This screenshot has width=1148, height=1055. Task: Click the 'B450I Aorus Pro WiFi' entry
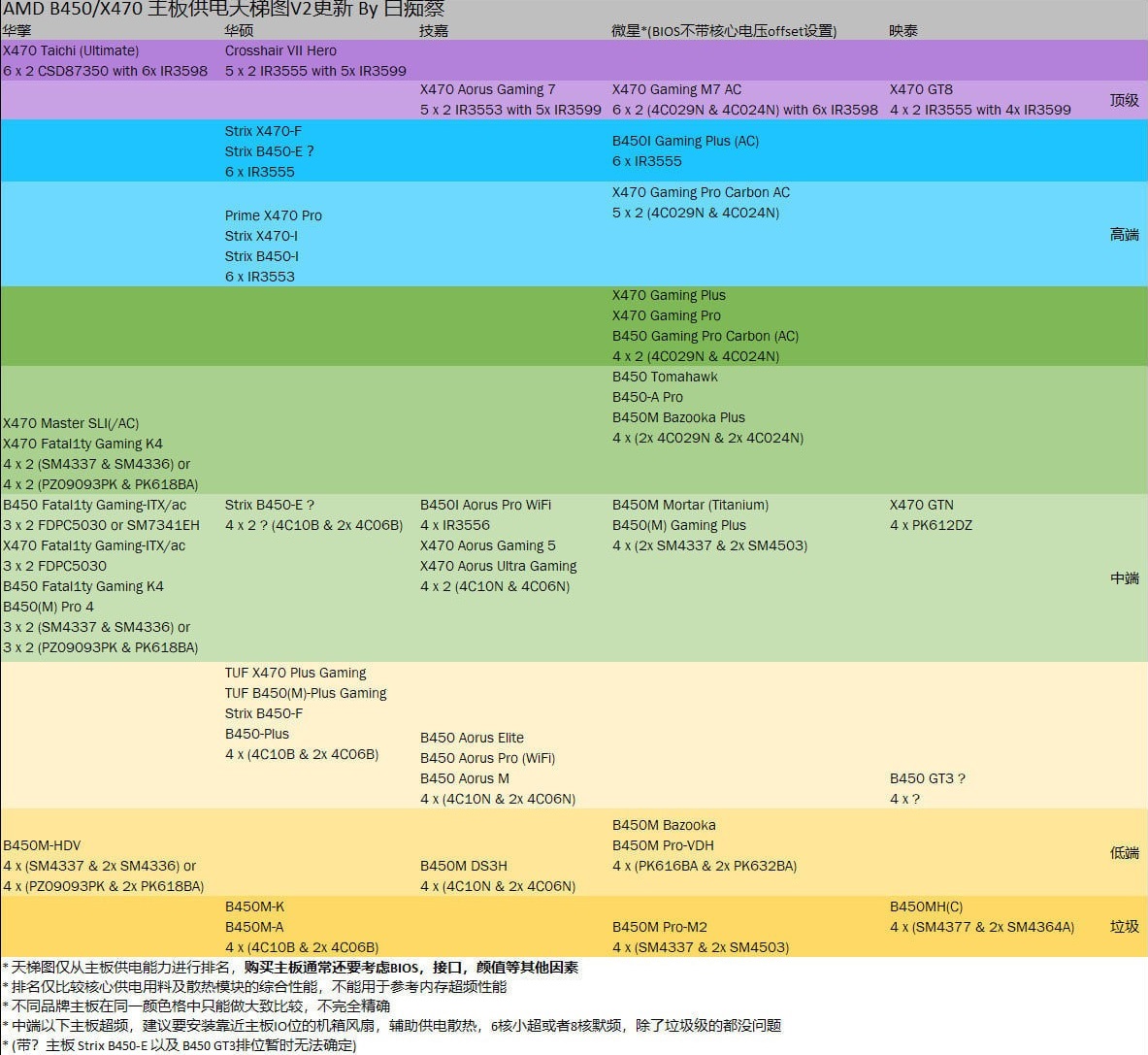[485, 505]
